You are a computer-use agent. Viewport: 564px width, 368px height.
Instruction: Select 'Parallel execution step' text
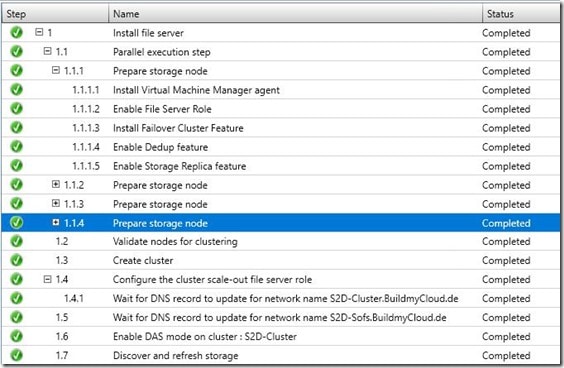(x=162, y=52)
